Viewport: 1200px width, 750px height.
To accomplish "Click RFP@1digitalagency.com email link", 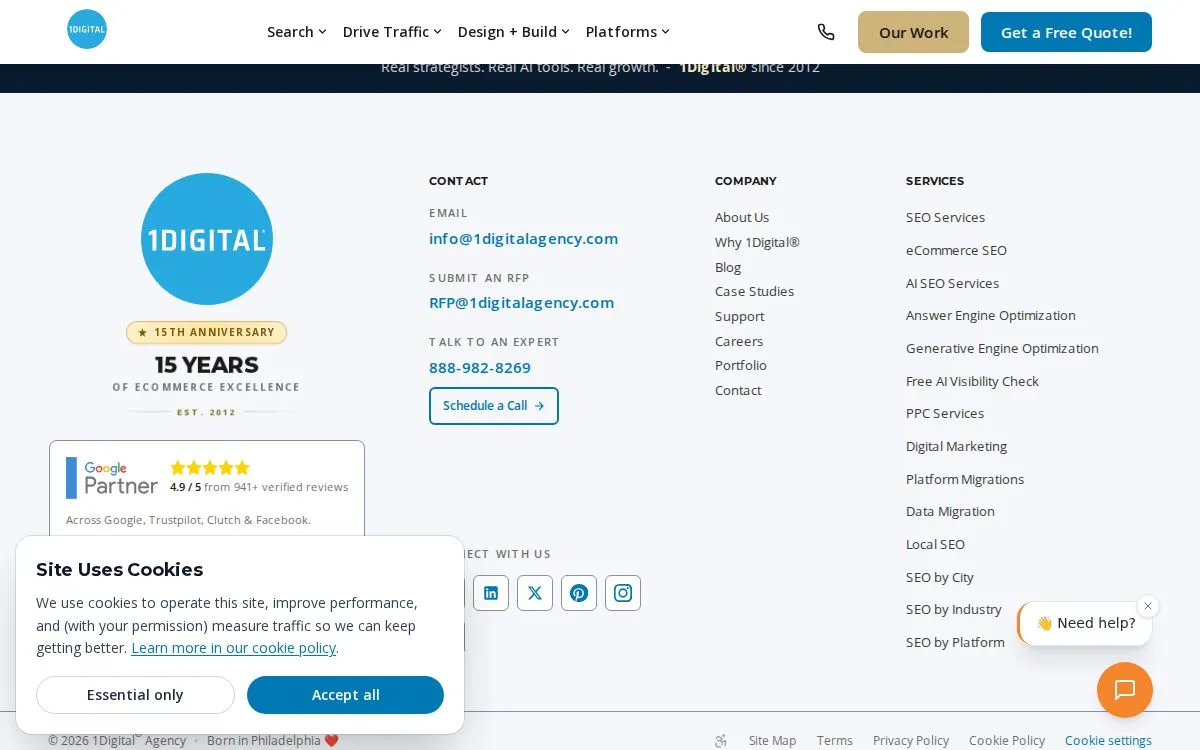I will click(x=522, y=303).
